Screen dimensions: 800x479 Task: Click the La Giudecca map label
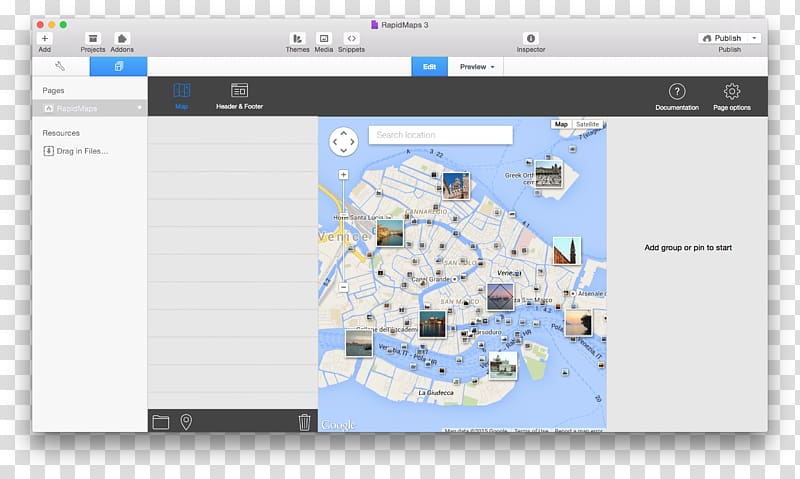436,393
